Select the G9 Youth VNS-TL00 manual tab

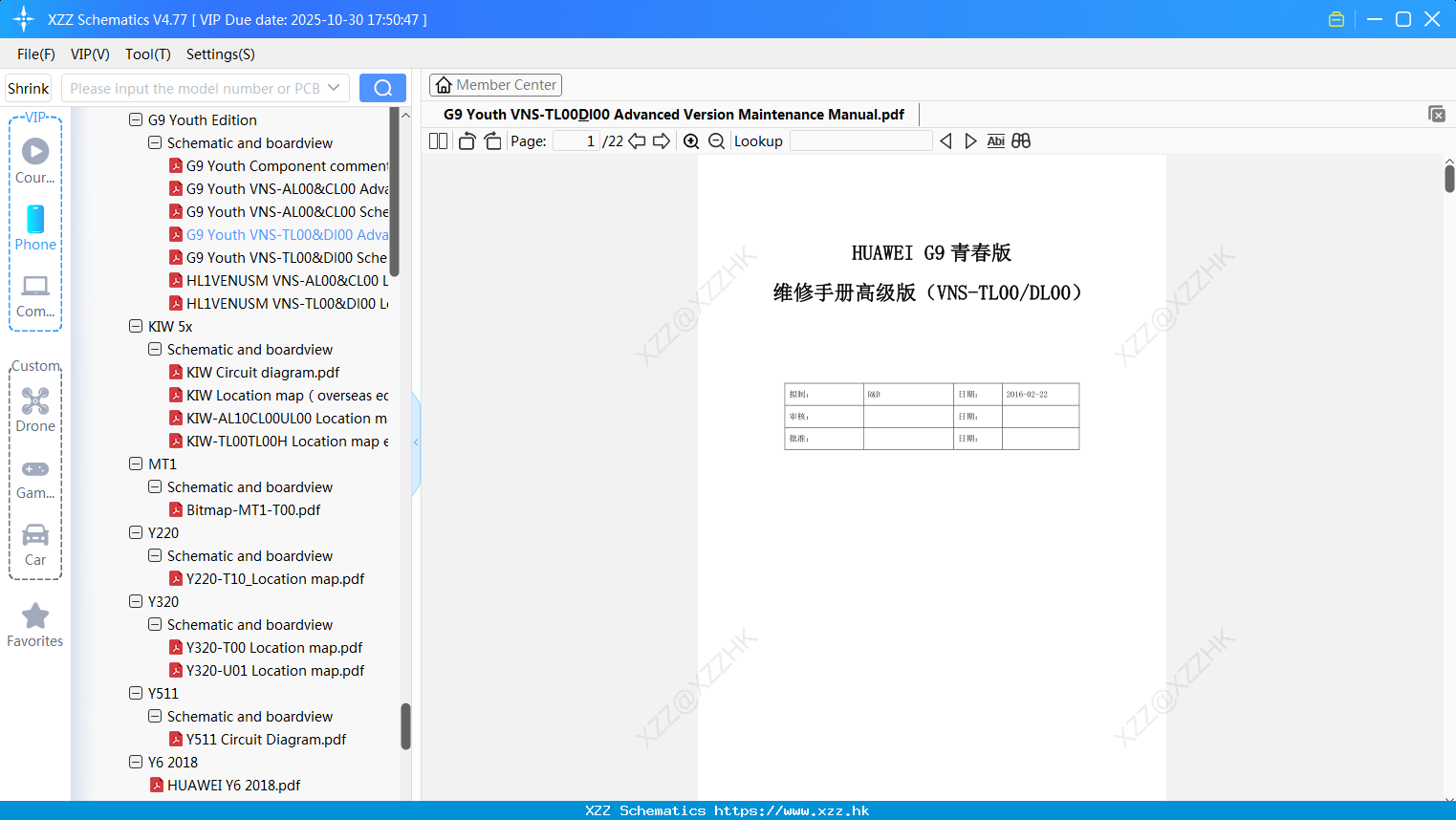click(674, 114)
